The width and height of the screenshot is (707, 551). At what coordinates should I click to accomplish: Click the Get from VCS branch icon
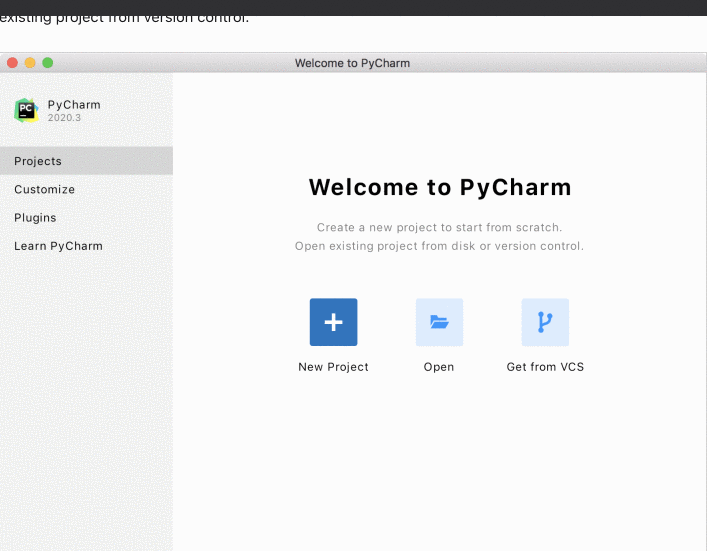pos(545,322)
